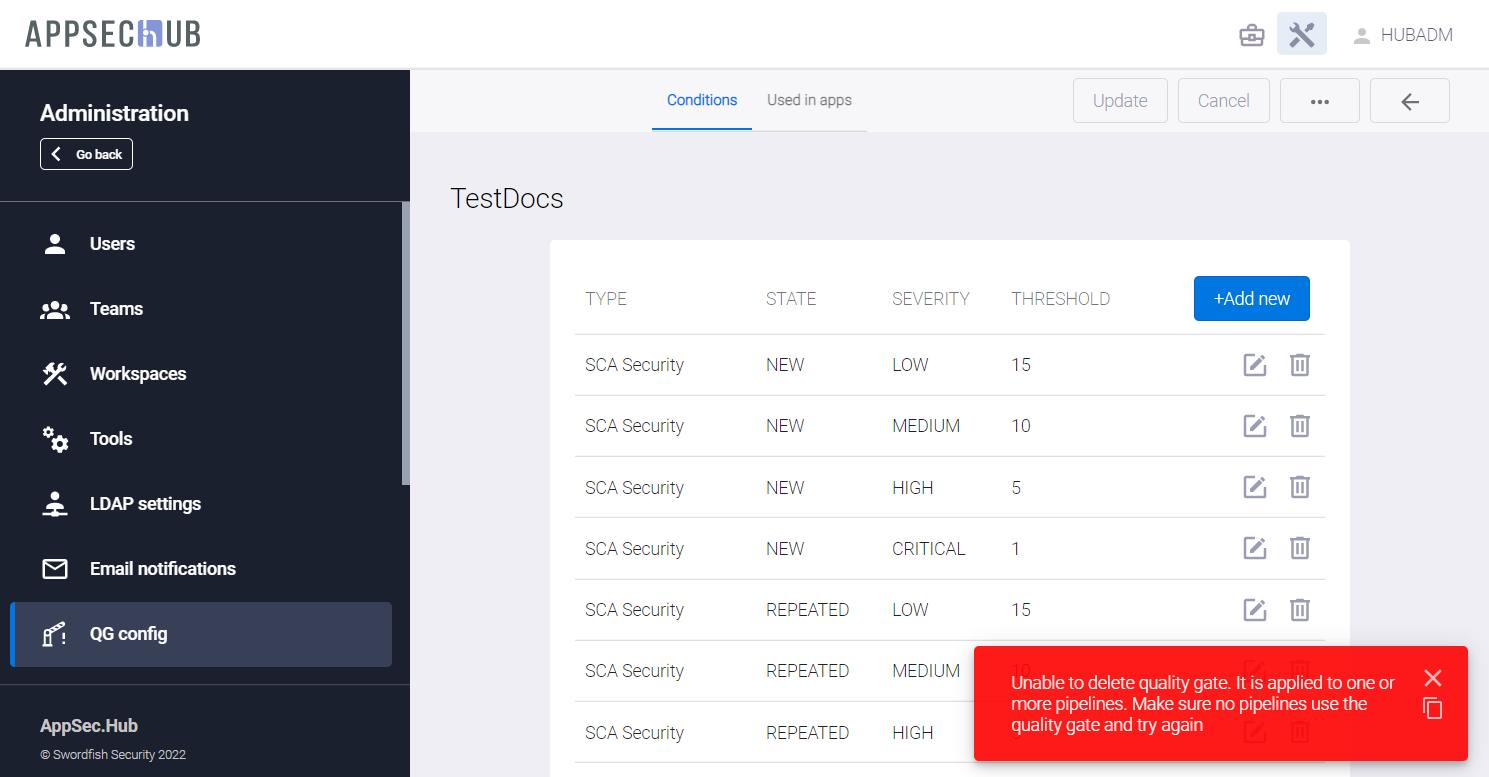Dismiss the red error notification
Screen dimensions: 1489x777
[1433, 678]
